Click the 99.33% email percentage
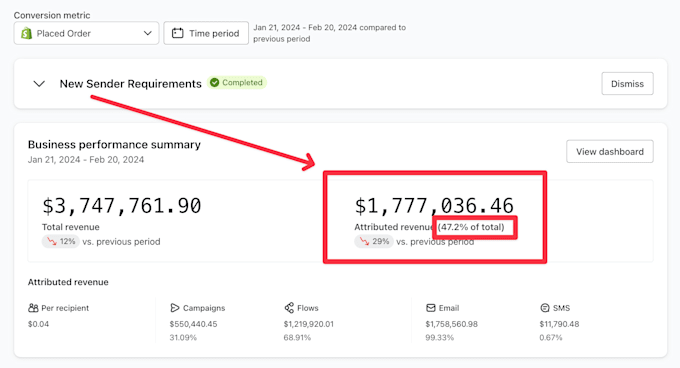680x368 pixels. click(x=439, y=338)
